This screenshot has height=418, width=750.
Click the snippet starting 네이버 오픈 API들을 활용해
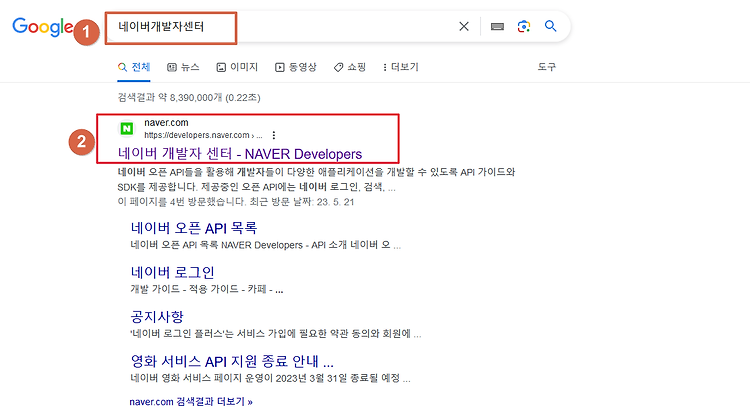point(316,179)
